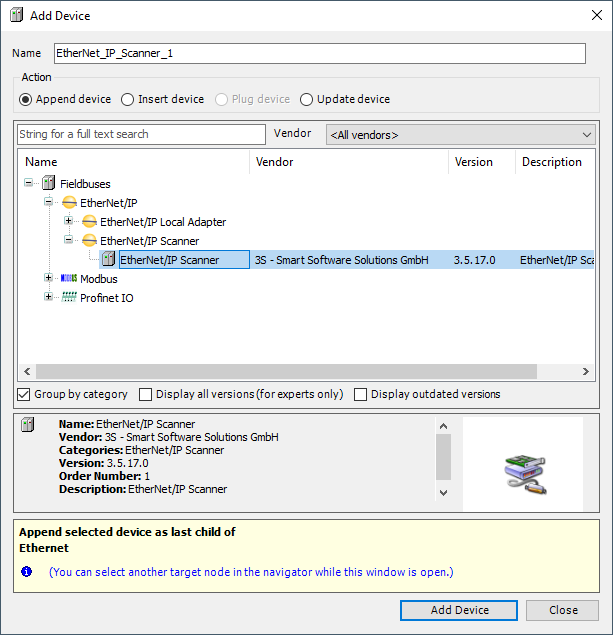Click in the full text search field
Image resolution: width=613 pixels, height=635 pixels.
(141, 134)
